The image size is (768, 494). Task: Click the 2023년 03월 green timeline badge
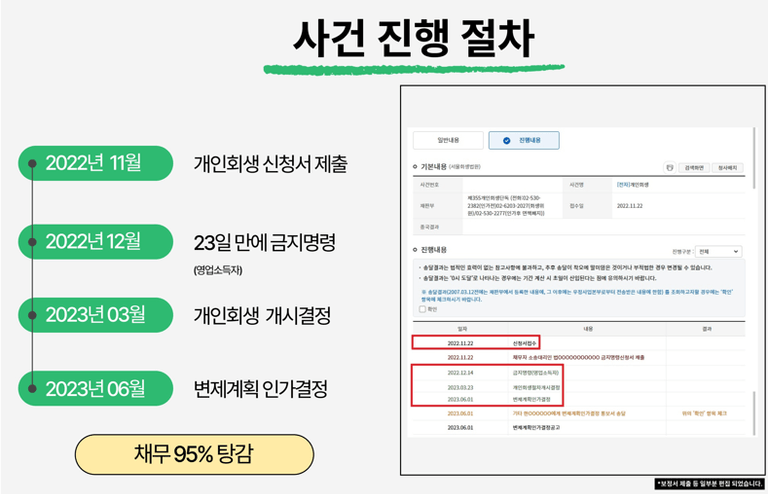tap(94, 314)
